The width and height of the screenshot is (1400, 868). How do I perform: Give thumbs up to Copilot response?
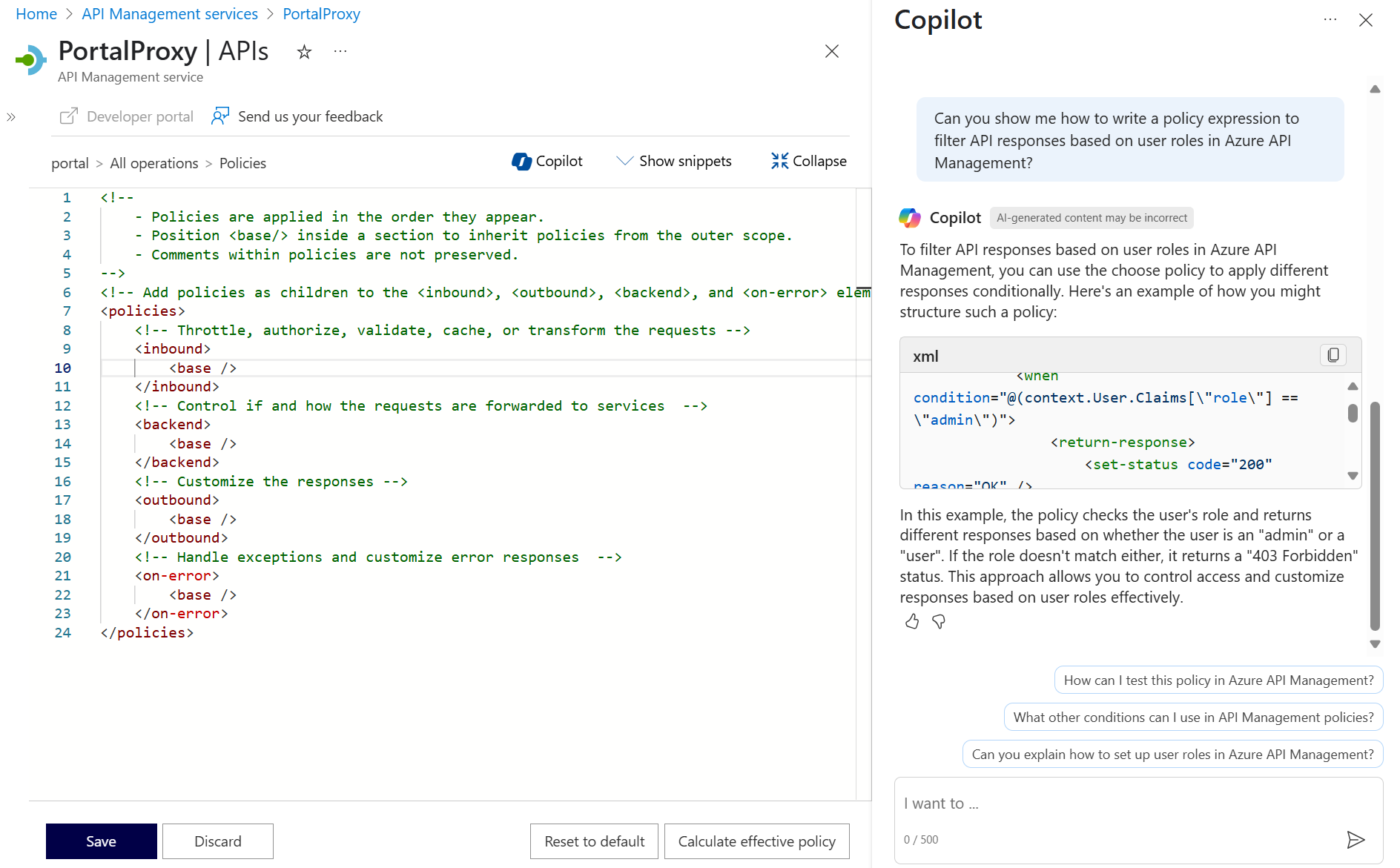pyautogui.click(x=912, y=622)
